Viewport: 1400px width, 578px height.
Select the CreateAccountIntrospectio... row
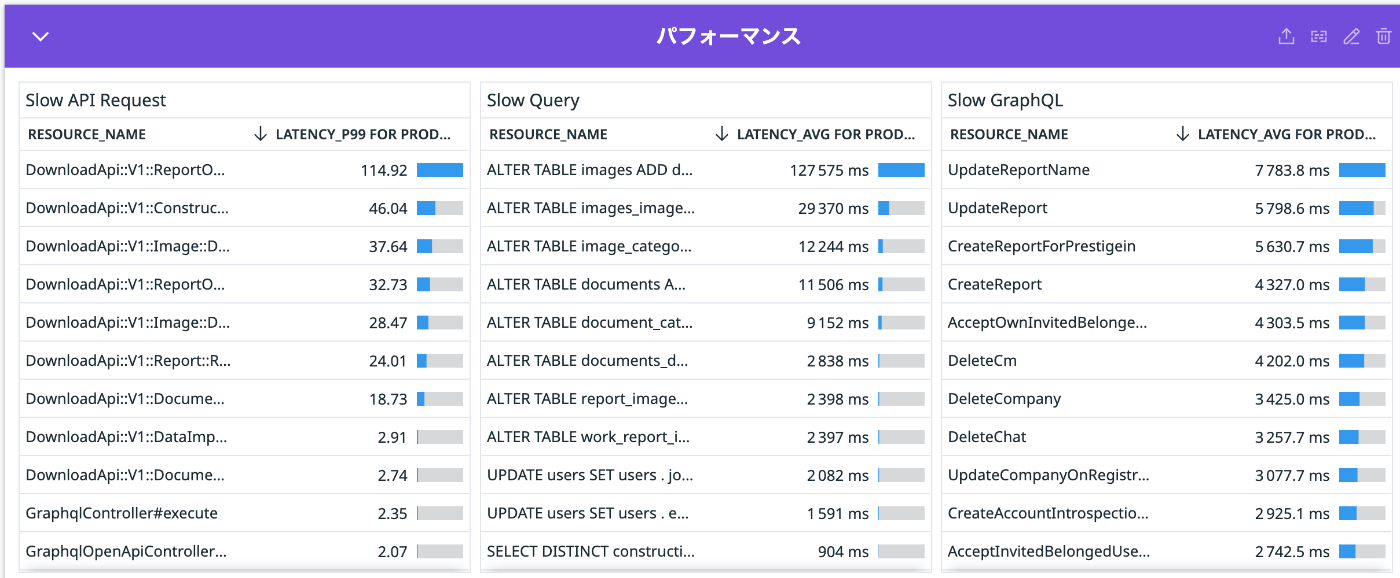click(1167, 513)
